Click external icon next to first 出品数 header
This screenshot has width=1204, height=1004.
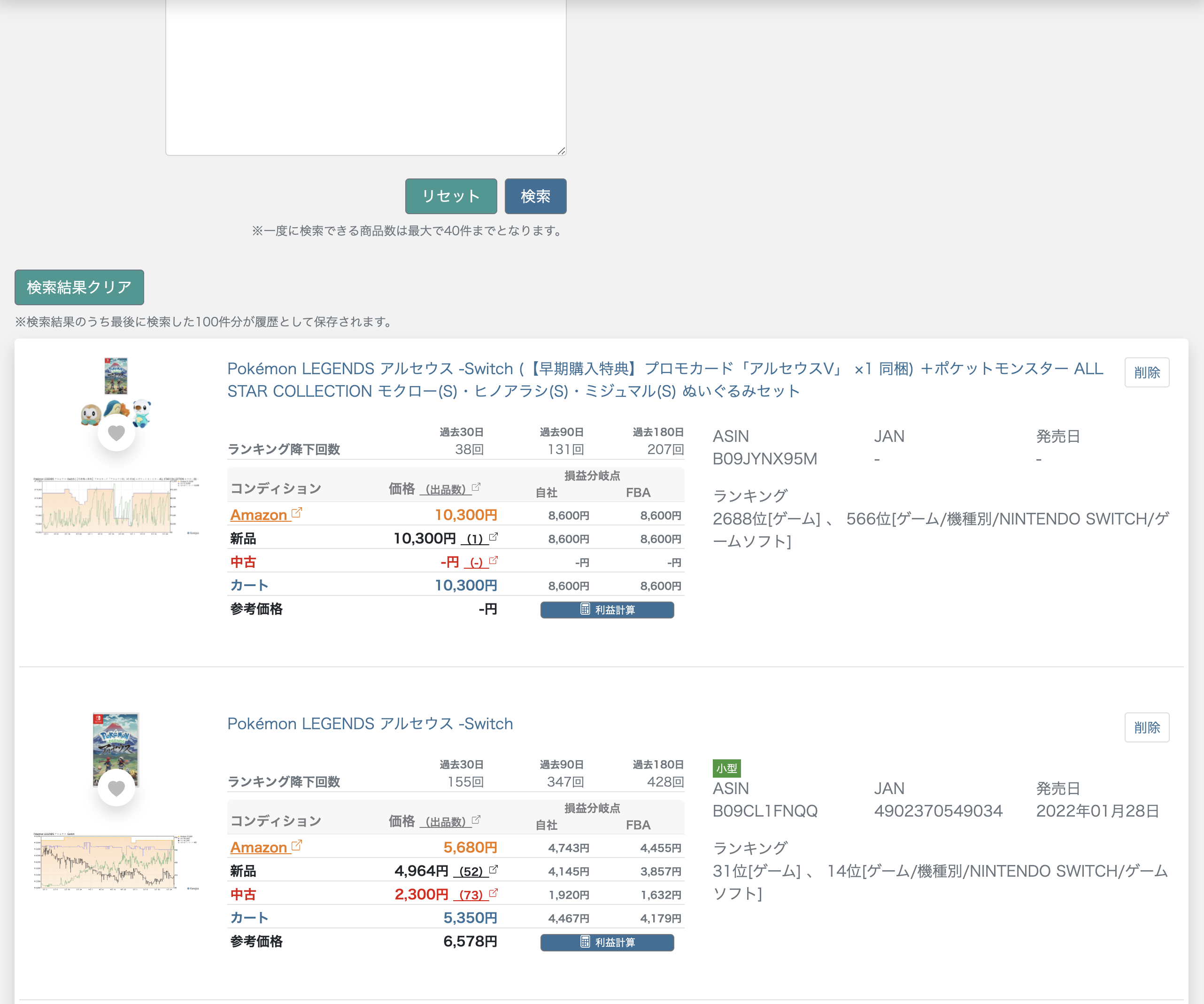pyautogui.click(x=476, y=487)
